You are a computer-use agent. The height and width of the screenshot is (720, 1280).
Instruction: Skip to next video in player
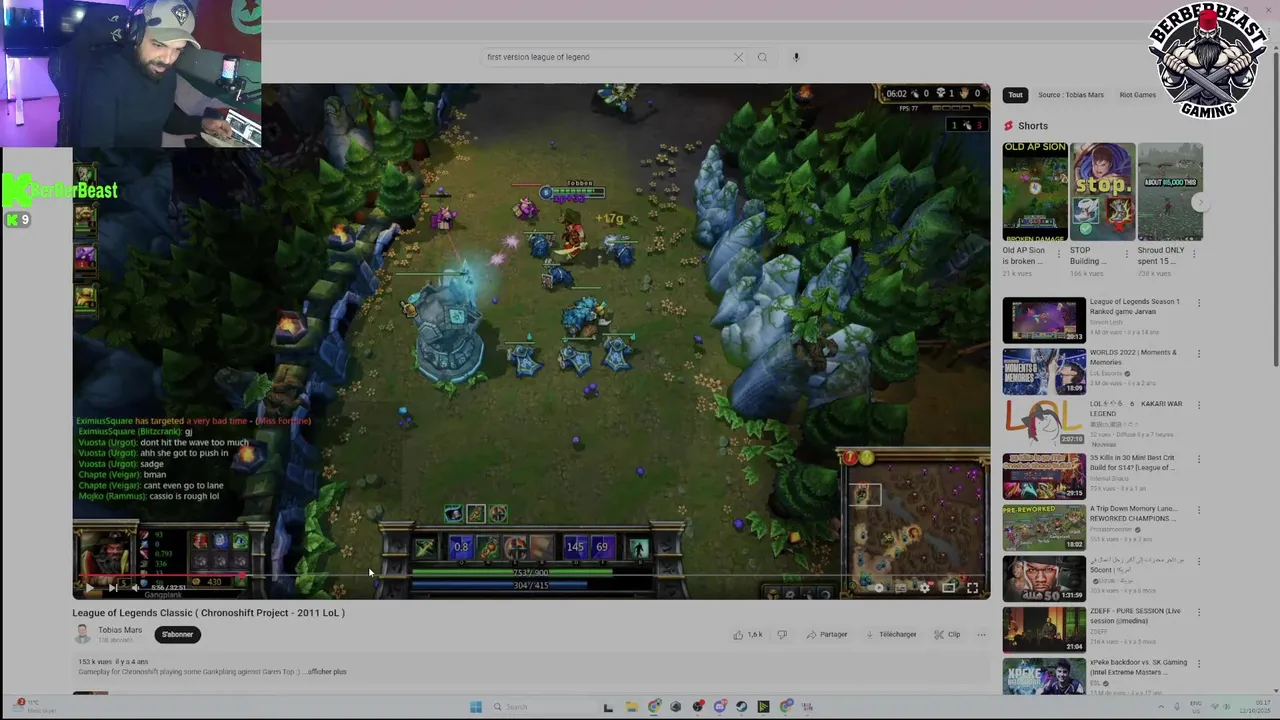pyautogui.click(x=112, y=588)
